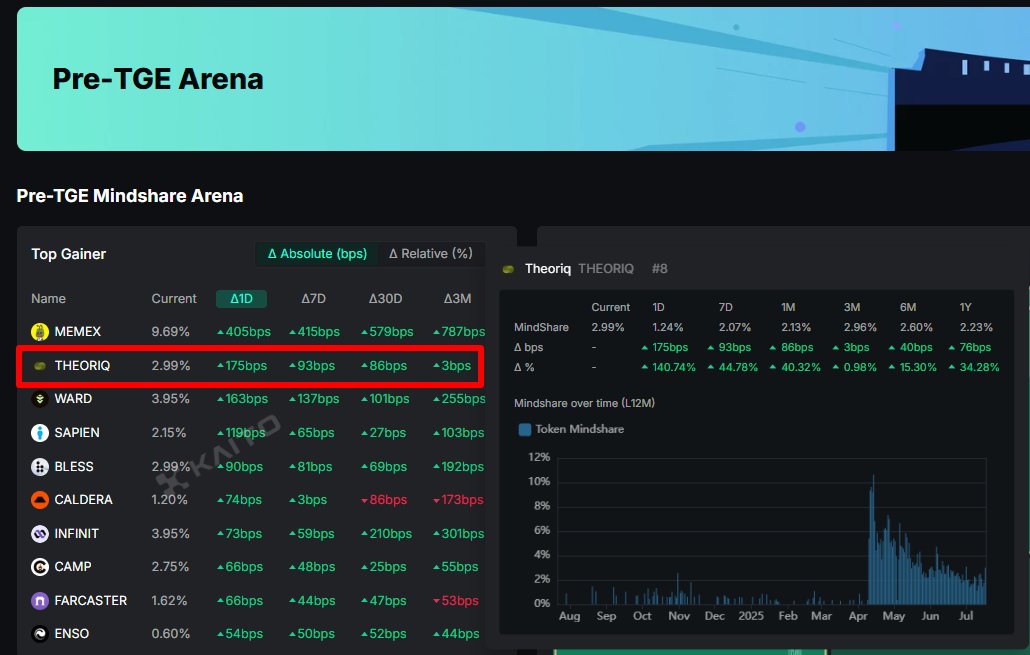The width and height of the screenshot is (1030, 655).
Task: Click the SAPIEN token logo icon
Action: coord(40,433)
